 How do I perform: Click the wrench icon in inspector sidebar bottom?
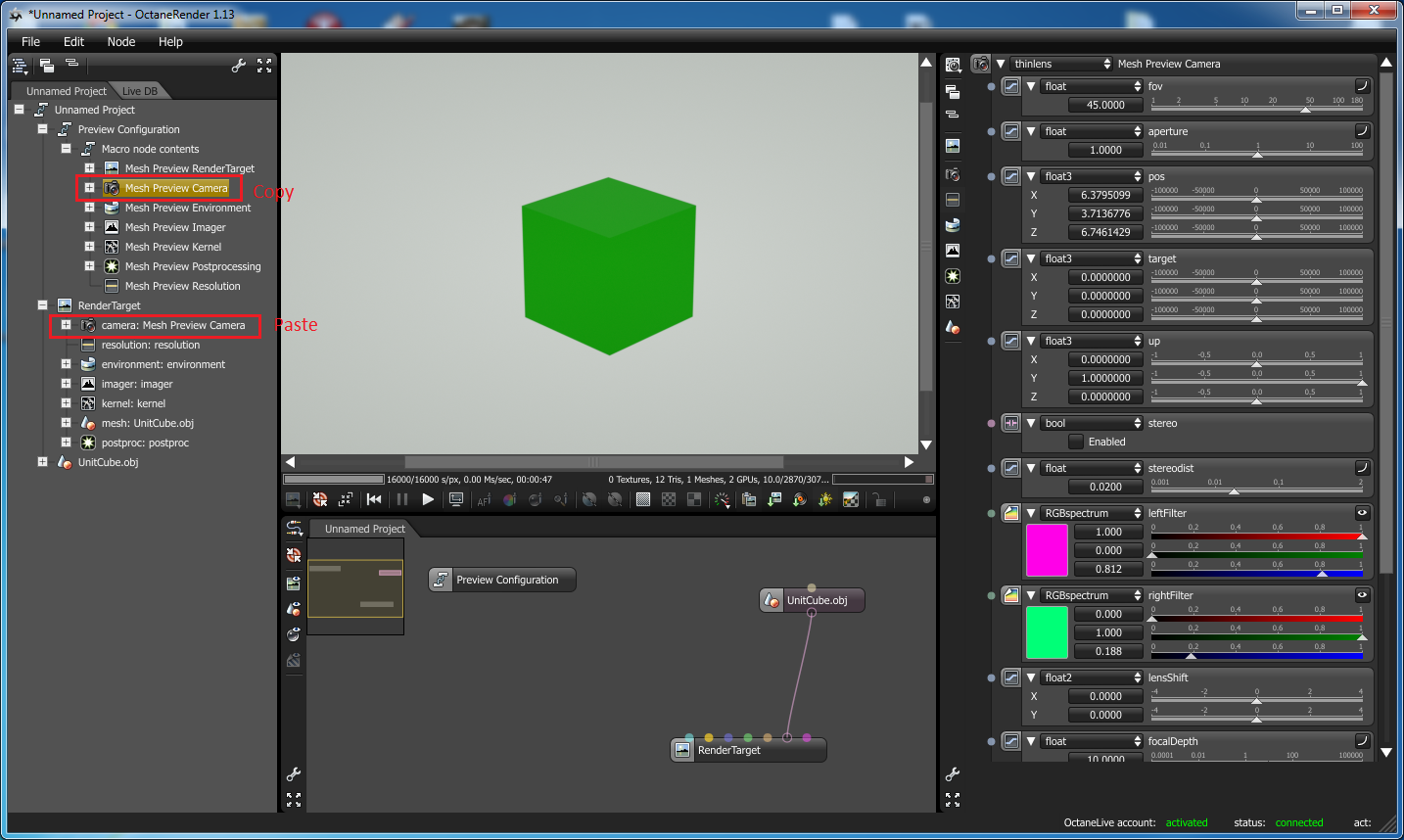953,774
